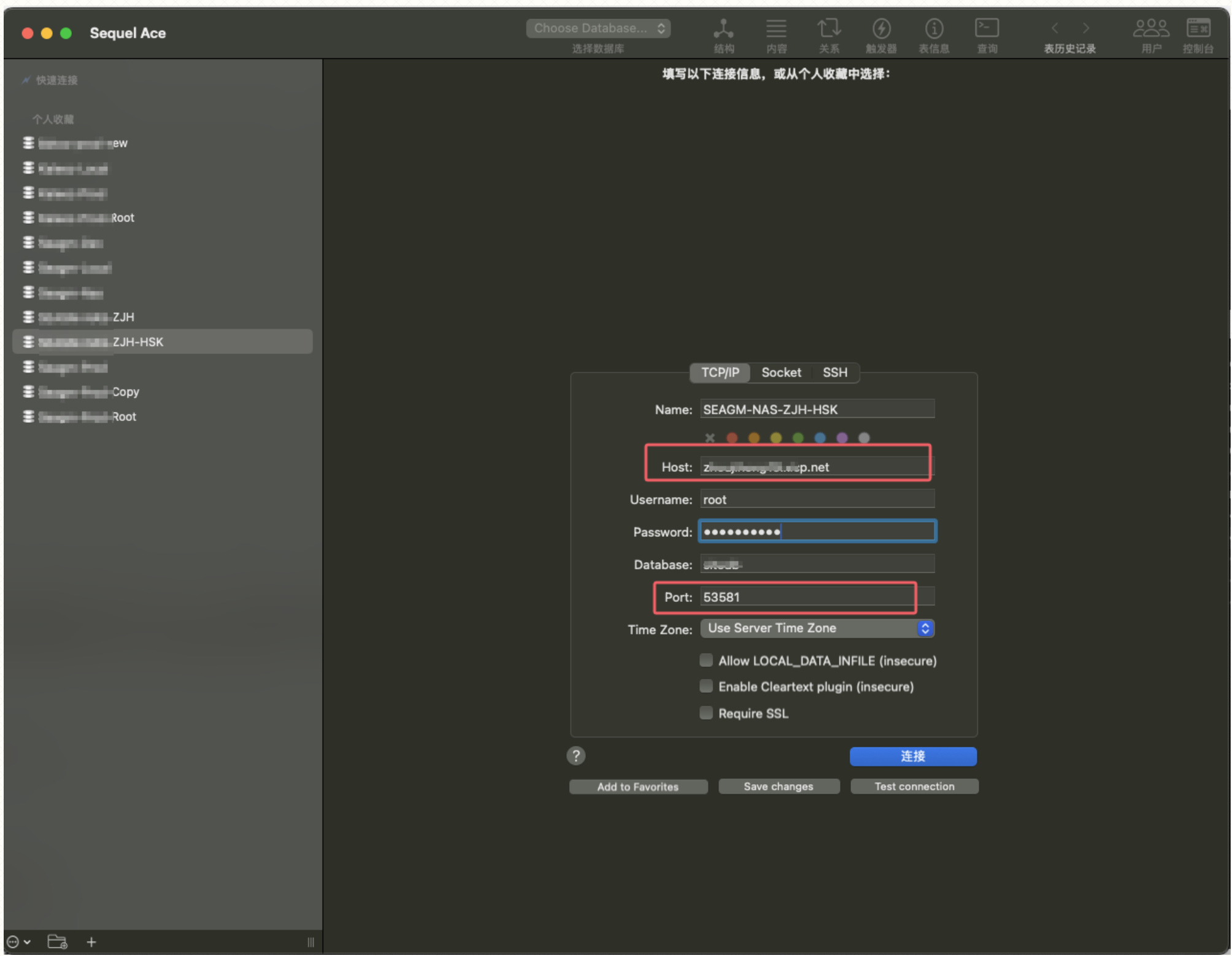Open the Time Zone dropdown
This screenshot has height=956, width=1232.
pyautogui.click(x=817, y=628)
